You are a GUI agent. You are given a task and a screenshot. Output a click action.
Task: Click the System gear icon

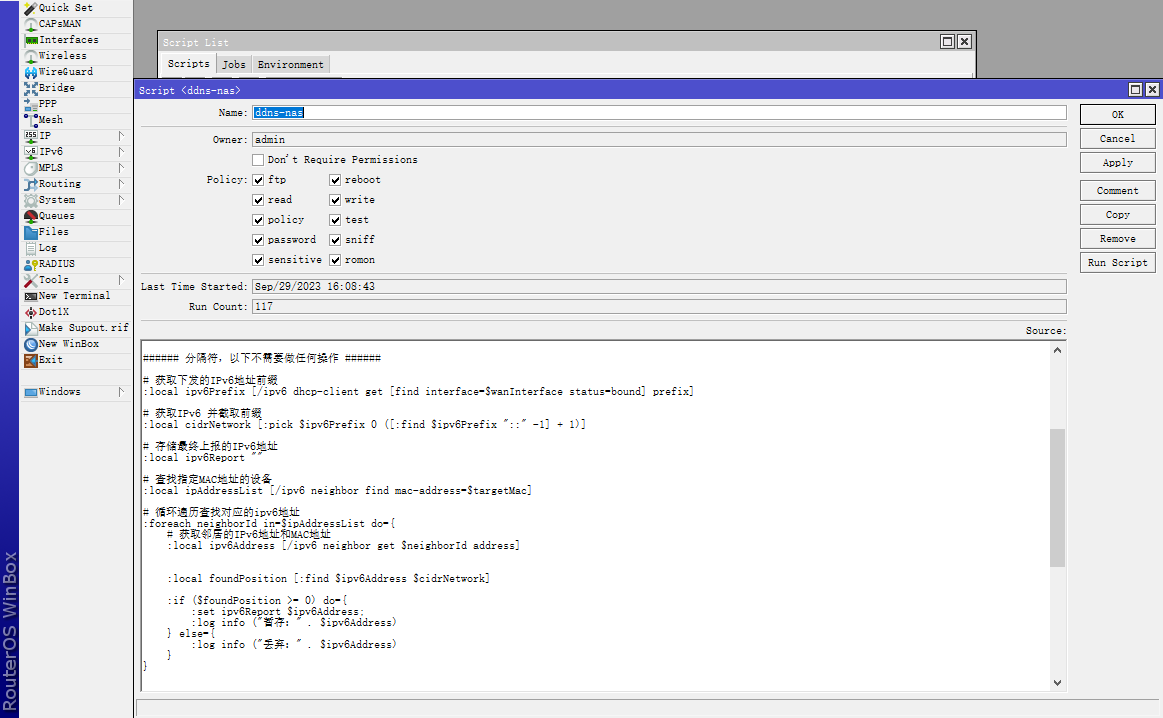(30, 200)
